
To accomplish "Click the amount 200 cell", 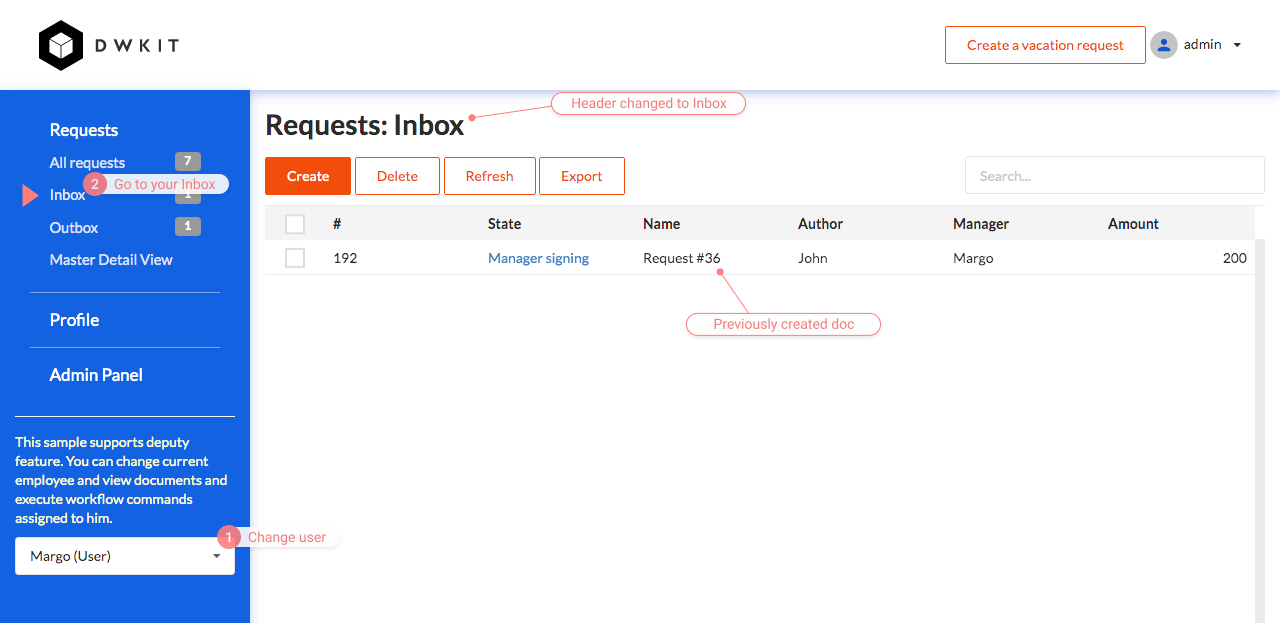I will click(x=1234, y=258).
